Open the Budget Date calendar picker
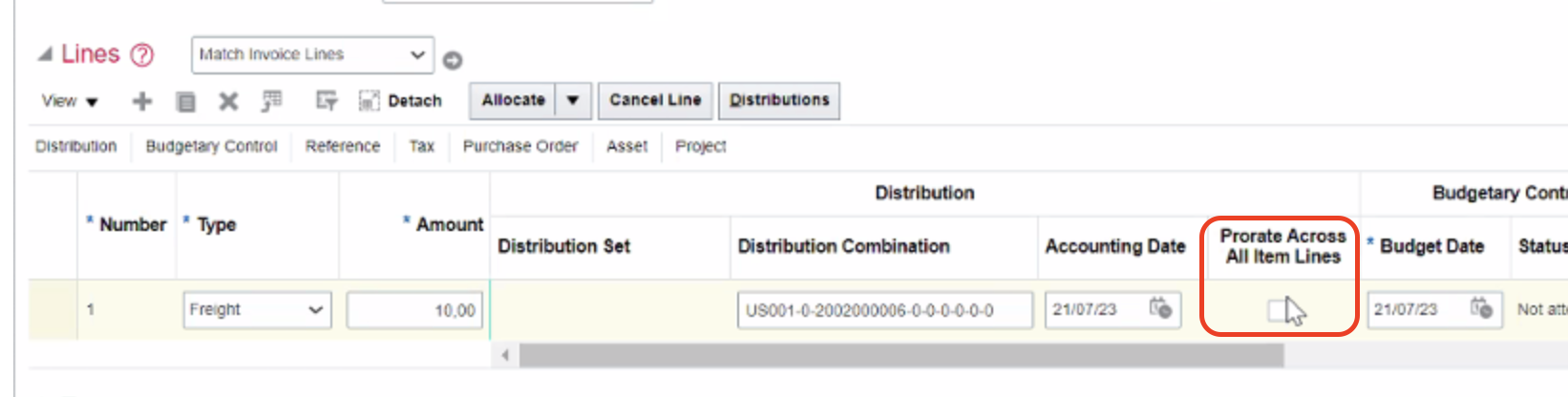This screenshot has width=1568, height=397. [1481, 308]
